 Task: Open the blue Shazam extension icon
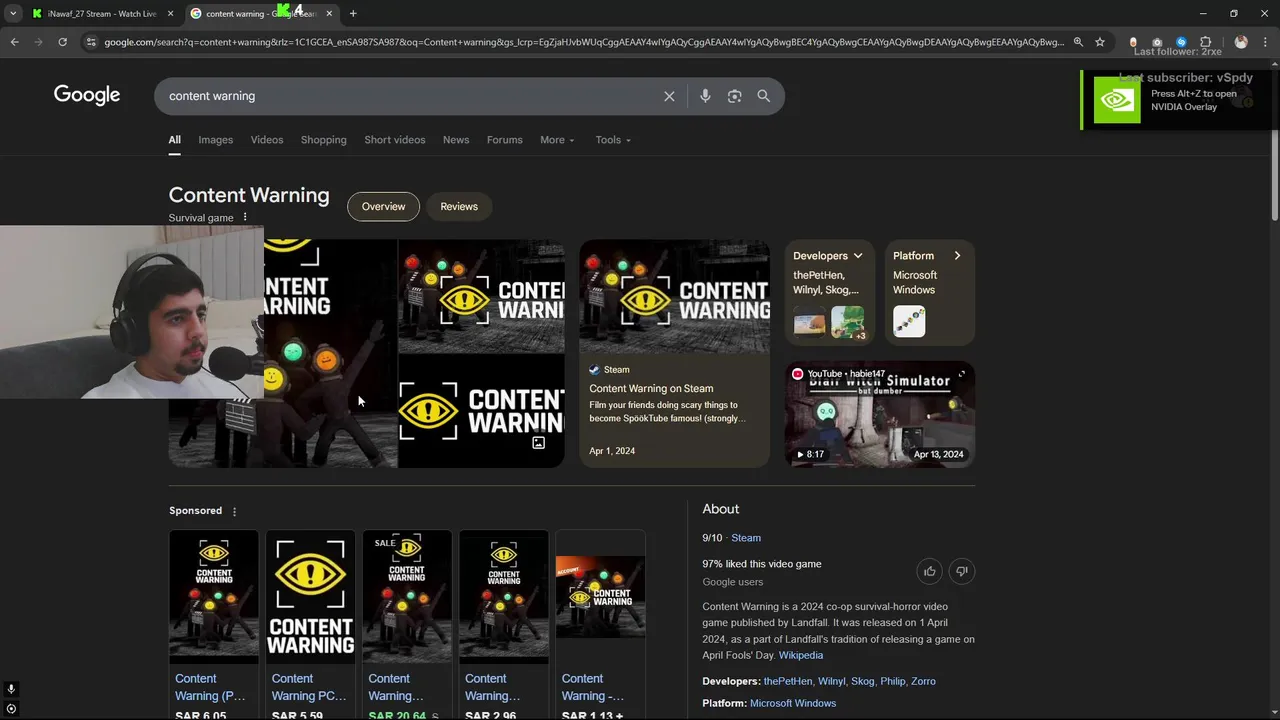pyautogui.click(x=1181, y=42)
